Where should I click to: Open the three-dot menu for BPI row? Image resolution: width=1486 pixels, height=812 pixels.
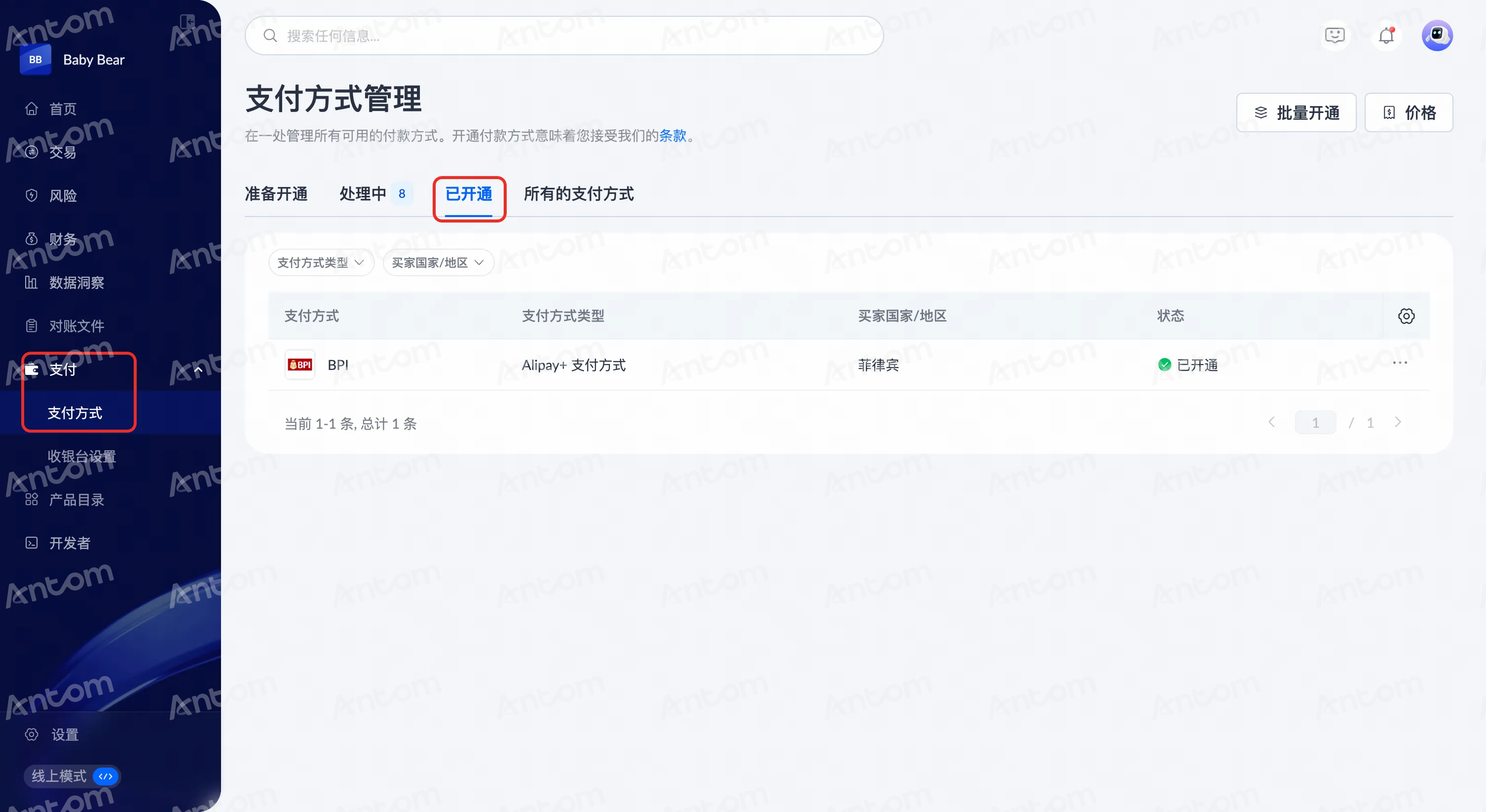point(1400,363)
